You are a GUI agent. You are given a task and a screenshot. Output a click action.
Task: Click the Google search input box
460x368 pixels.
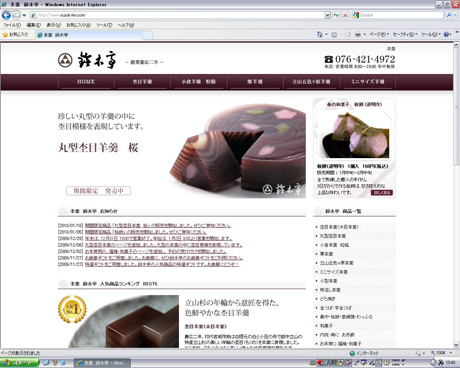tap(401, 15)
